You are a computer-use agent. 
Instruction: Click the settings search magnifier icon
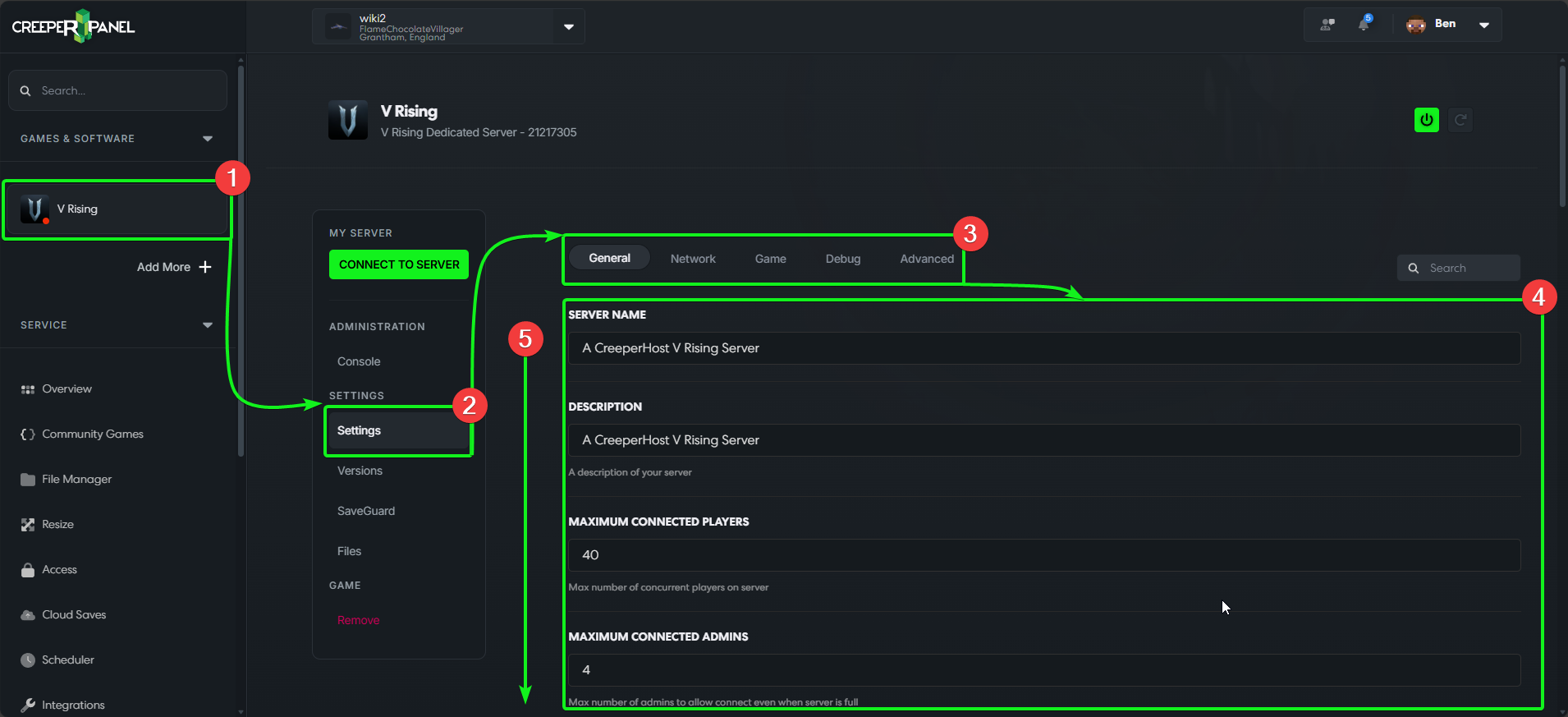pyautogui.click(x=1414, y=269)
